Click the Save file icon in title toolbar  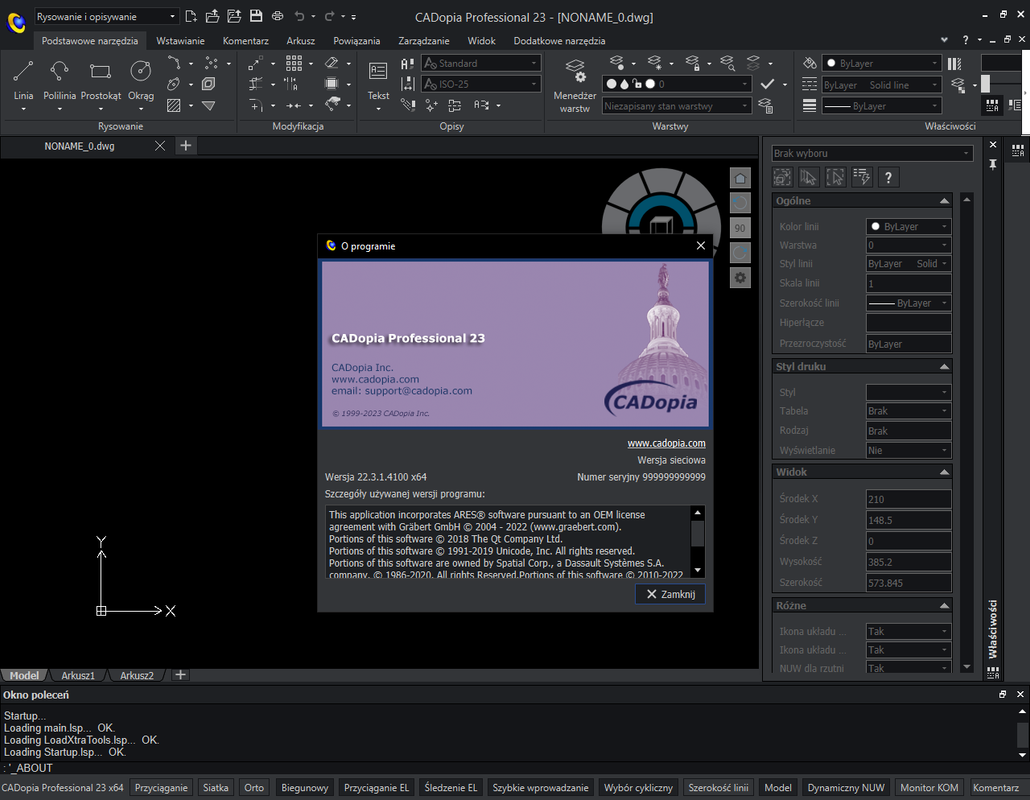(x=256, y=16)
